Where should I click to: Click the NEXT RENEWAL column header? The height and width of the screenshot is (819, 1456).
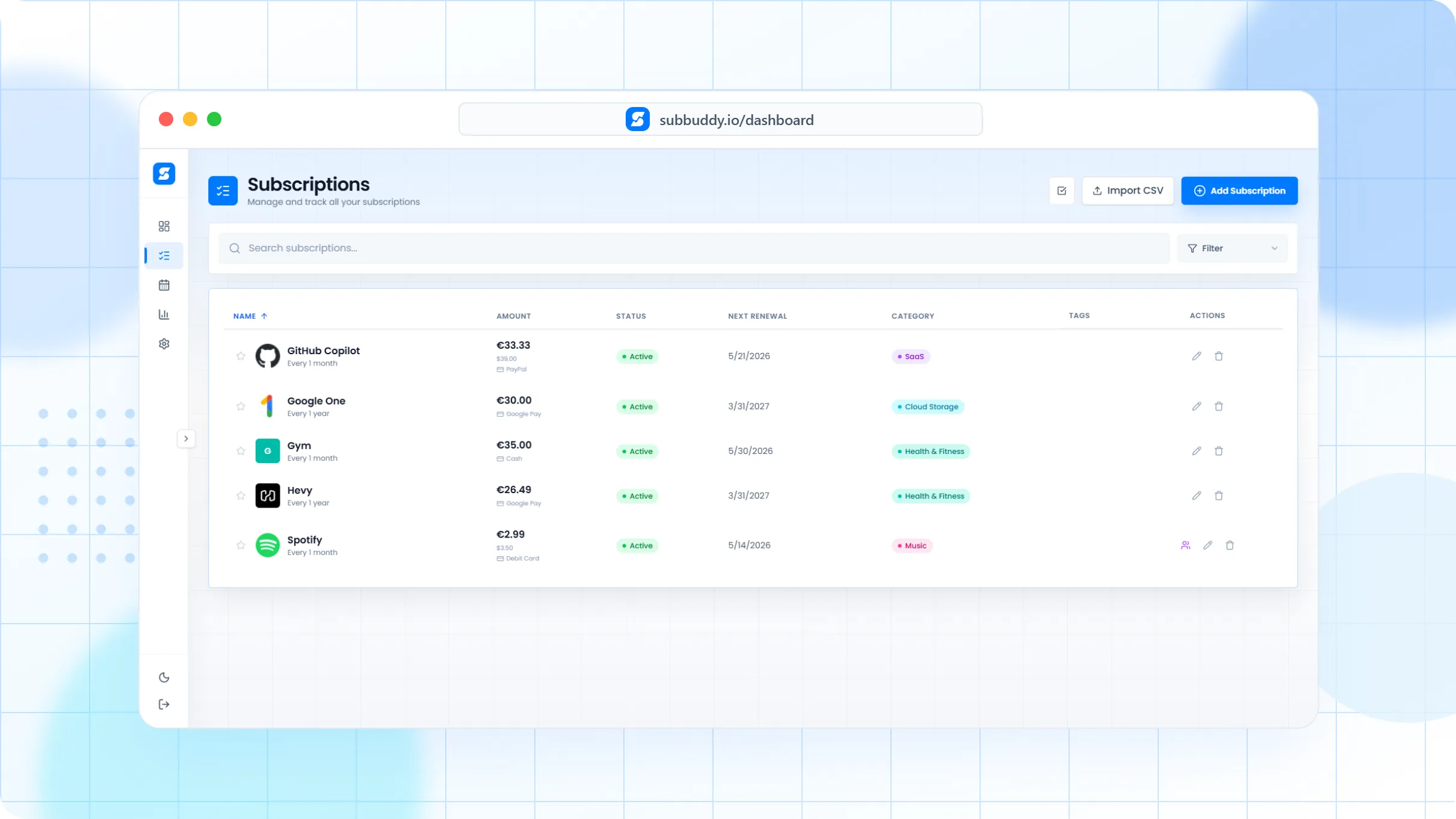(757, 316)
